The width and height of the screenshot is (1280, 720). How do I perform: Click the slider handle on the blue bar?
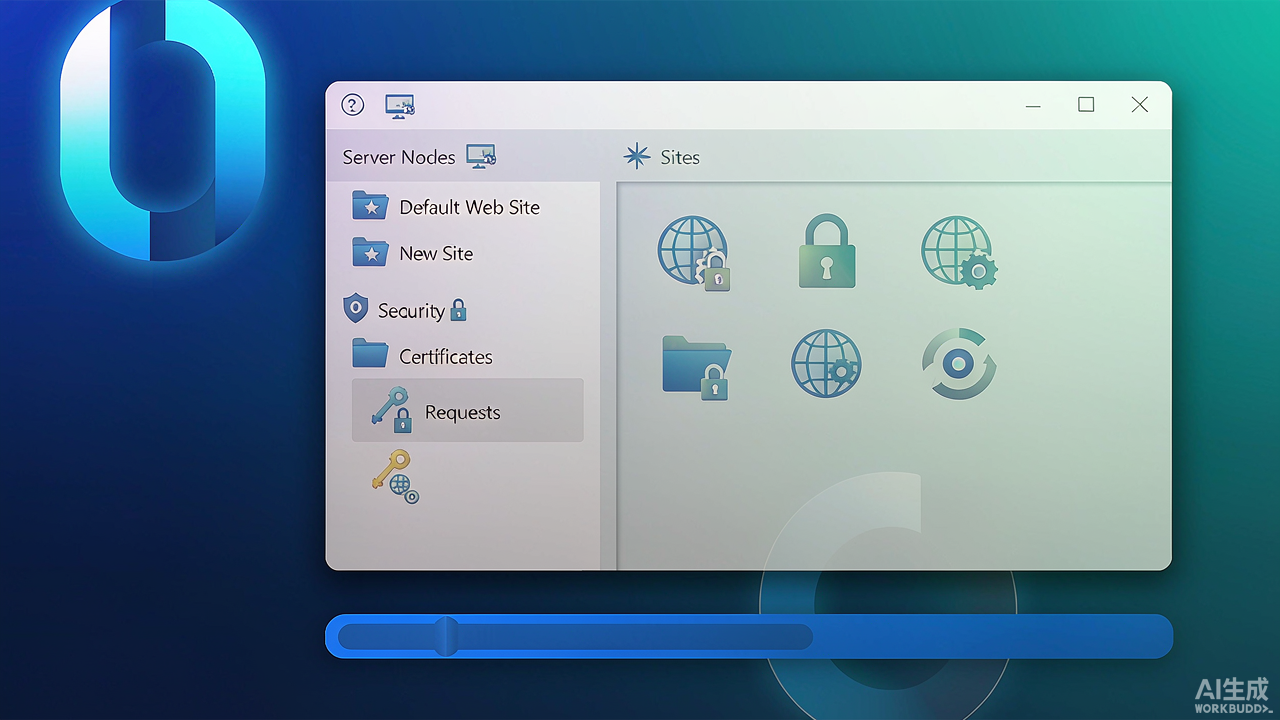pos(446,636)
